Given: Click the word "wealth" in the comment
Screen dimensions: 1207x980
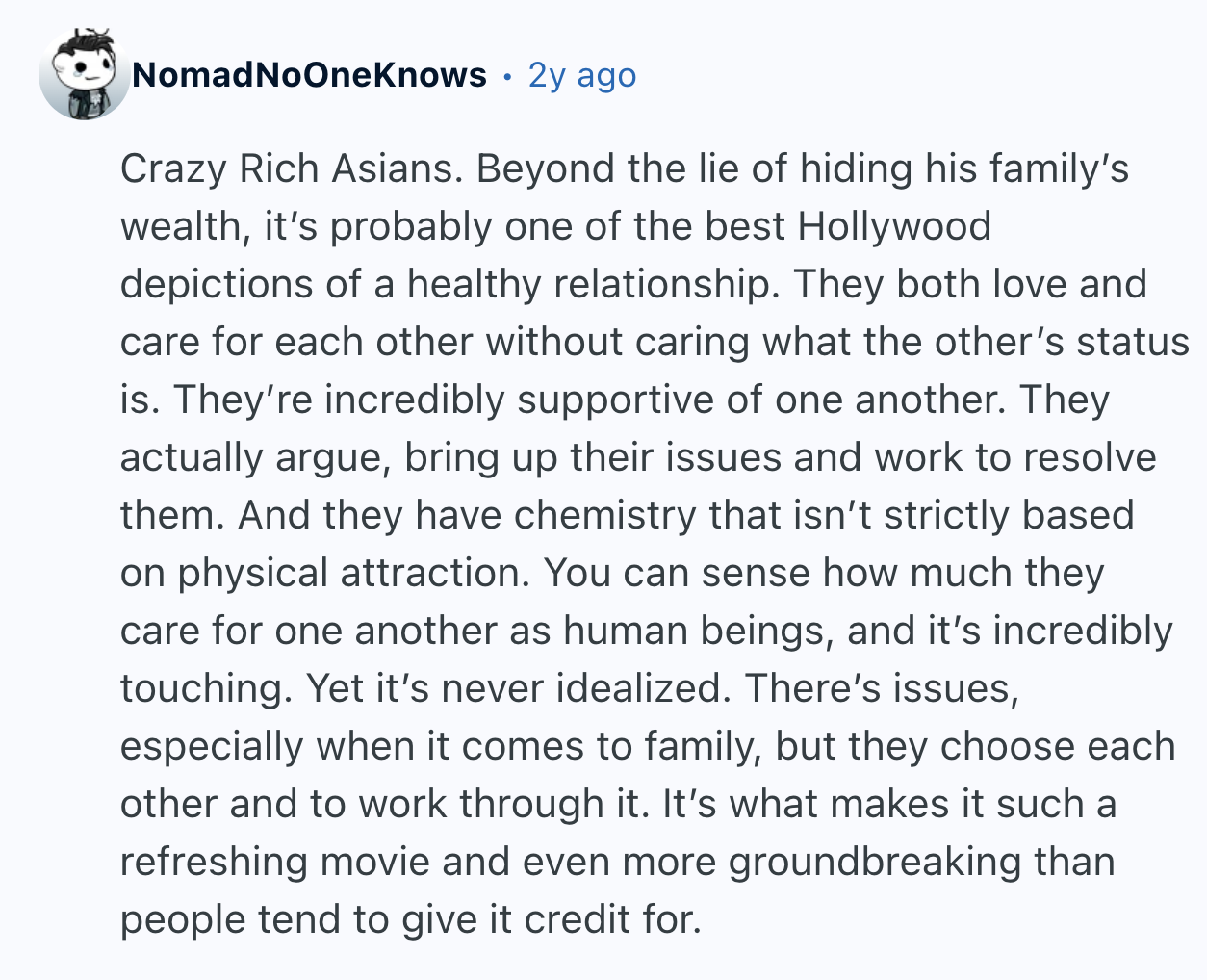Looking at the screenshot, I should 178,226.
